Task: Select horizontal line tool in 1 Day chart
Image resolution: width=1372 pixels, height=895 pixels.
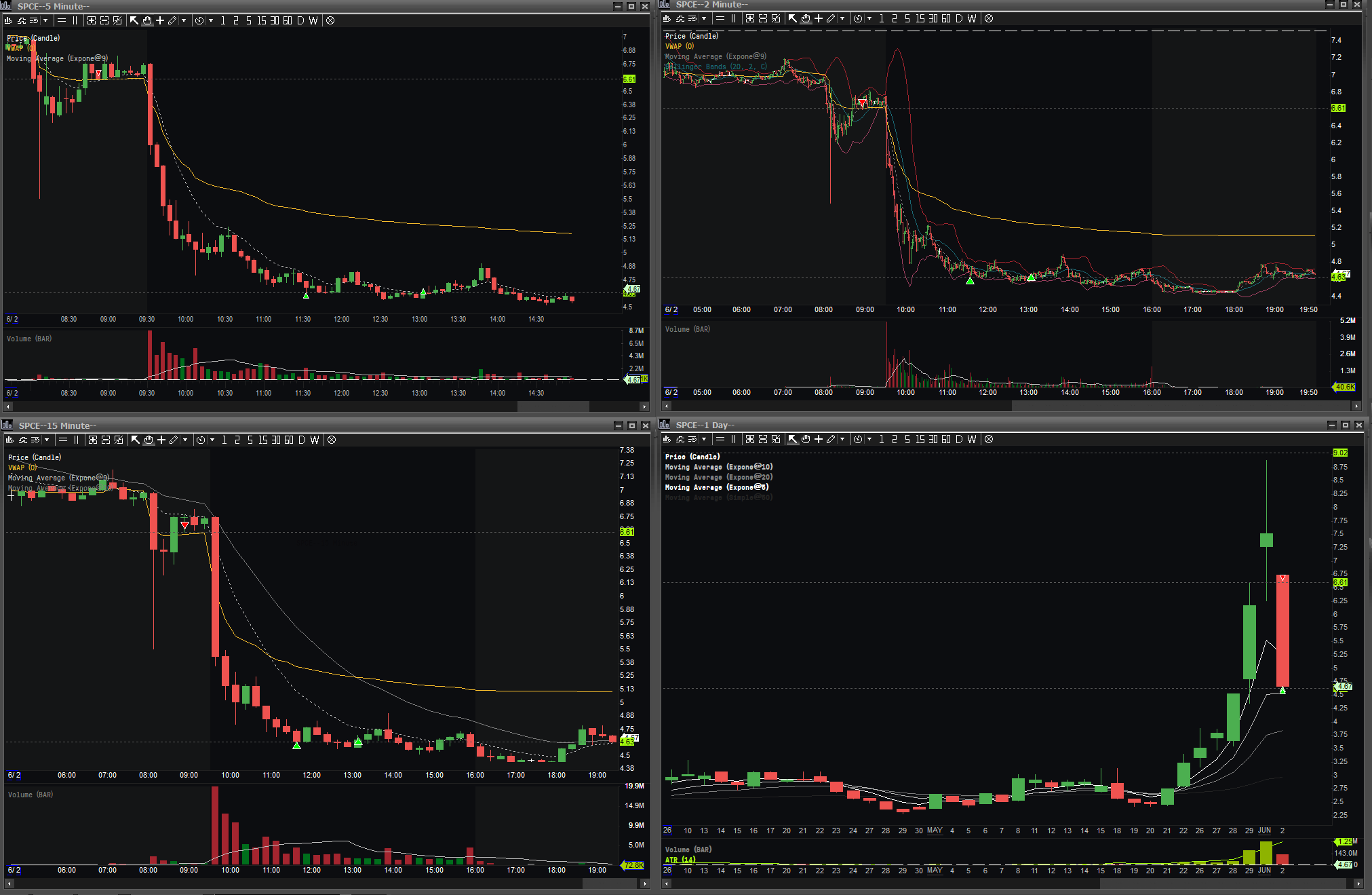Action: point(720,439)
